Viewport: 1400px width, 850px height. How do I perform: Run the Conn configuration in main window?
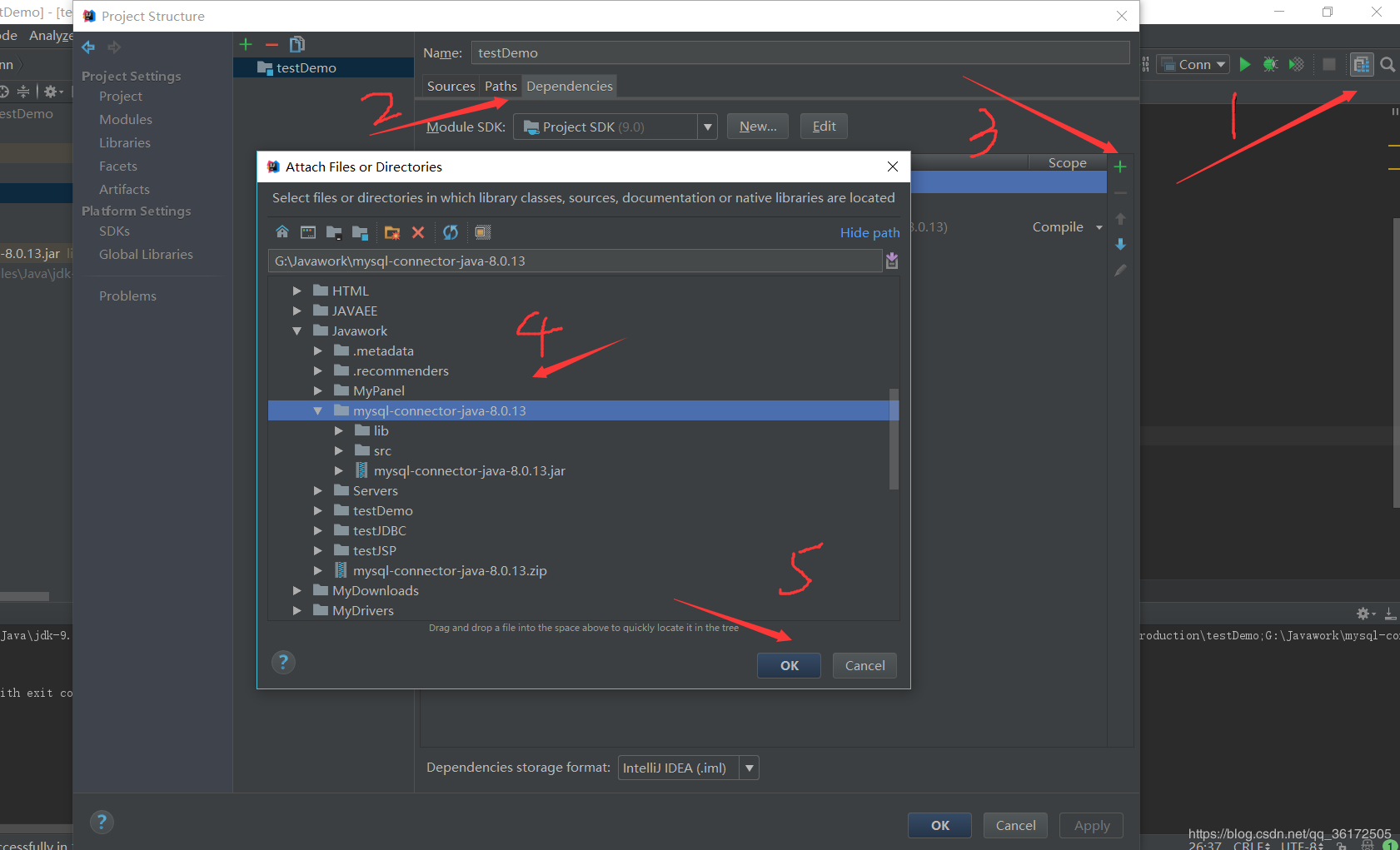pyautogui.click(x=1245, y=64)
